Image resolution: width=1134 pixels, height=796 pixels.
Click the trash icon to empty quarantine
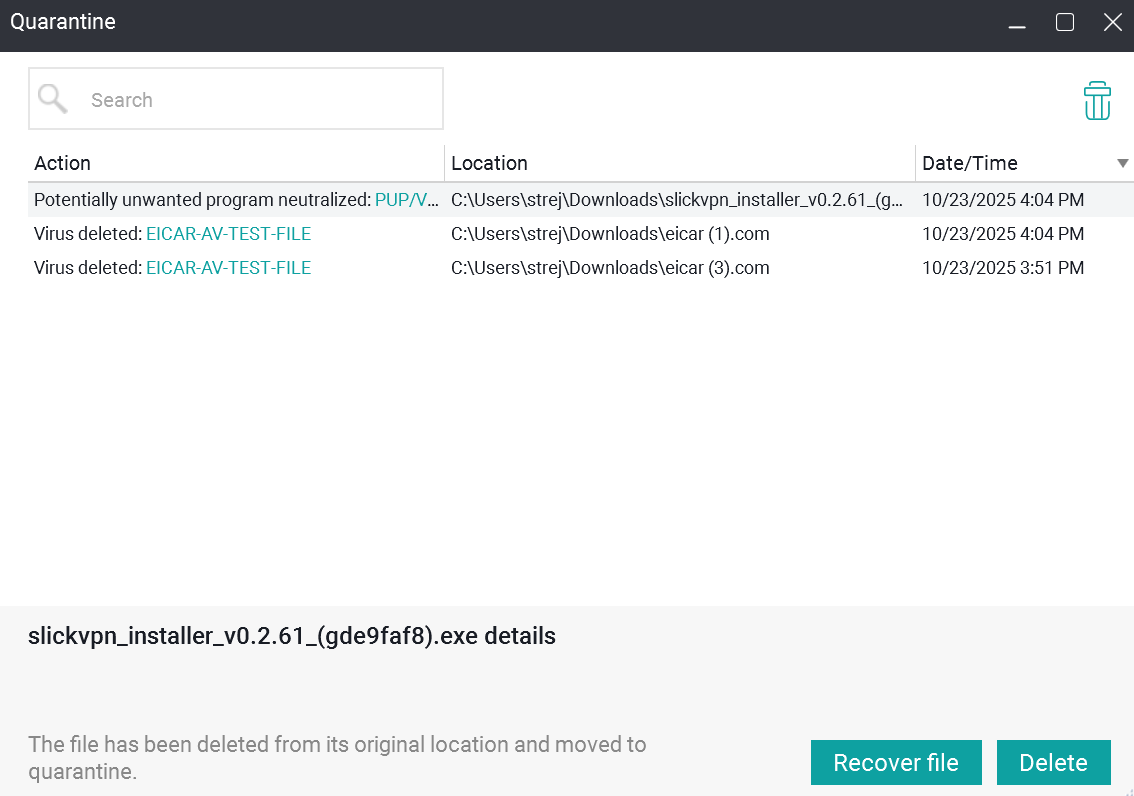[x=1097, y=100]
